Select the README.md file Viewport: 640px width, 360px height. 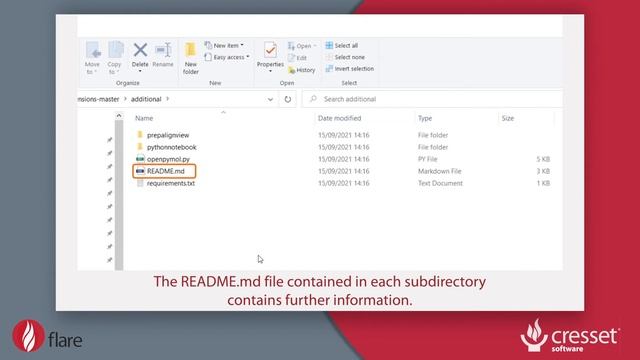point(166,171)
